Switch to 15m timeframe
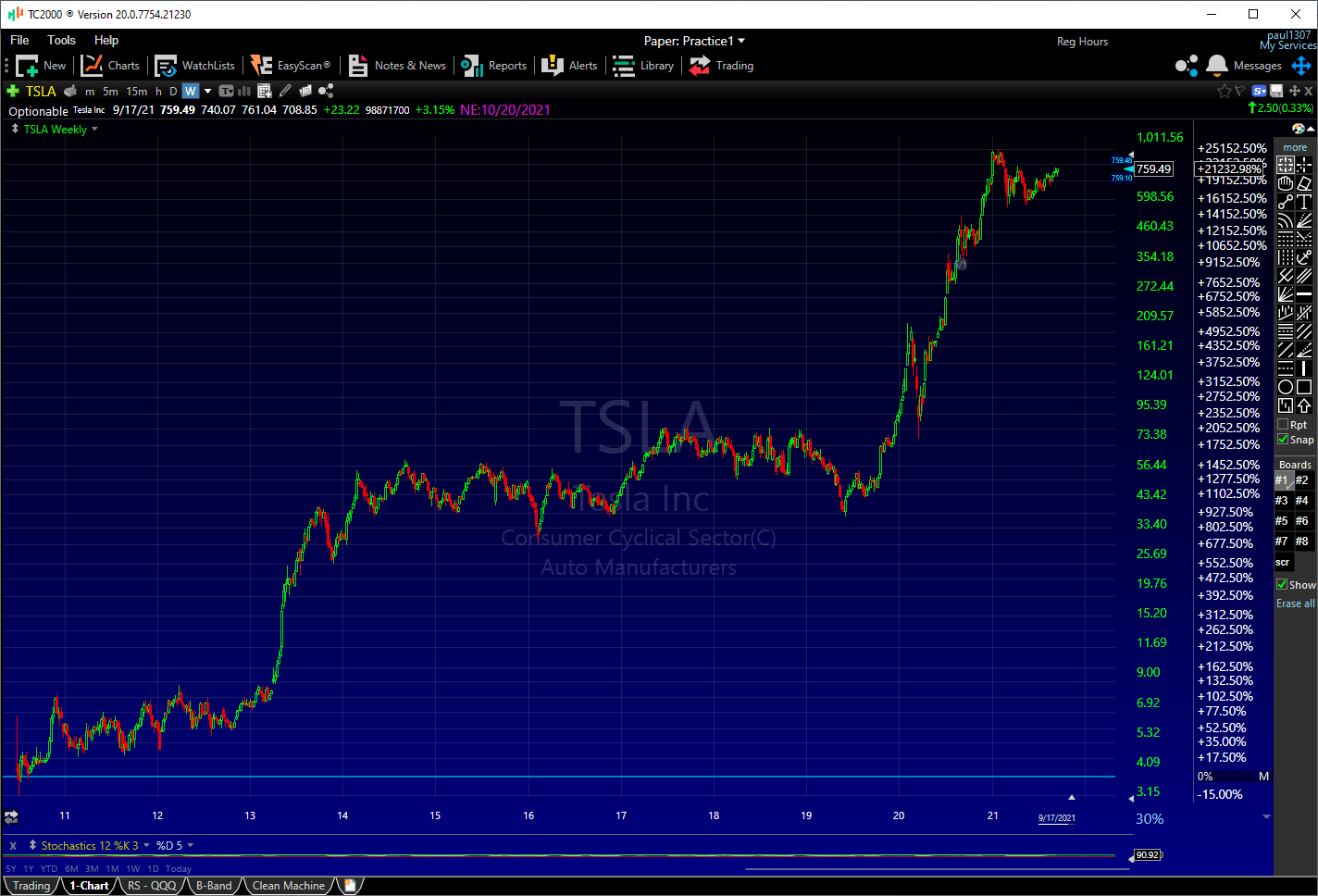 [x=136, y=91]
